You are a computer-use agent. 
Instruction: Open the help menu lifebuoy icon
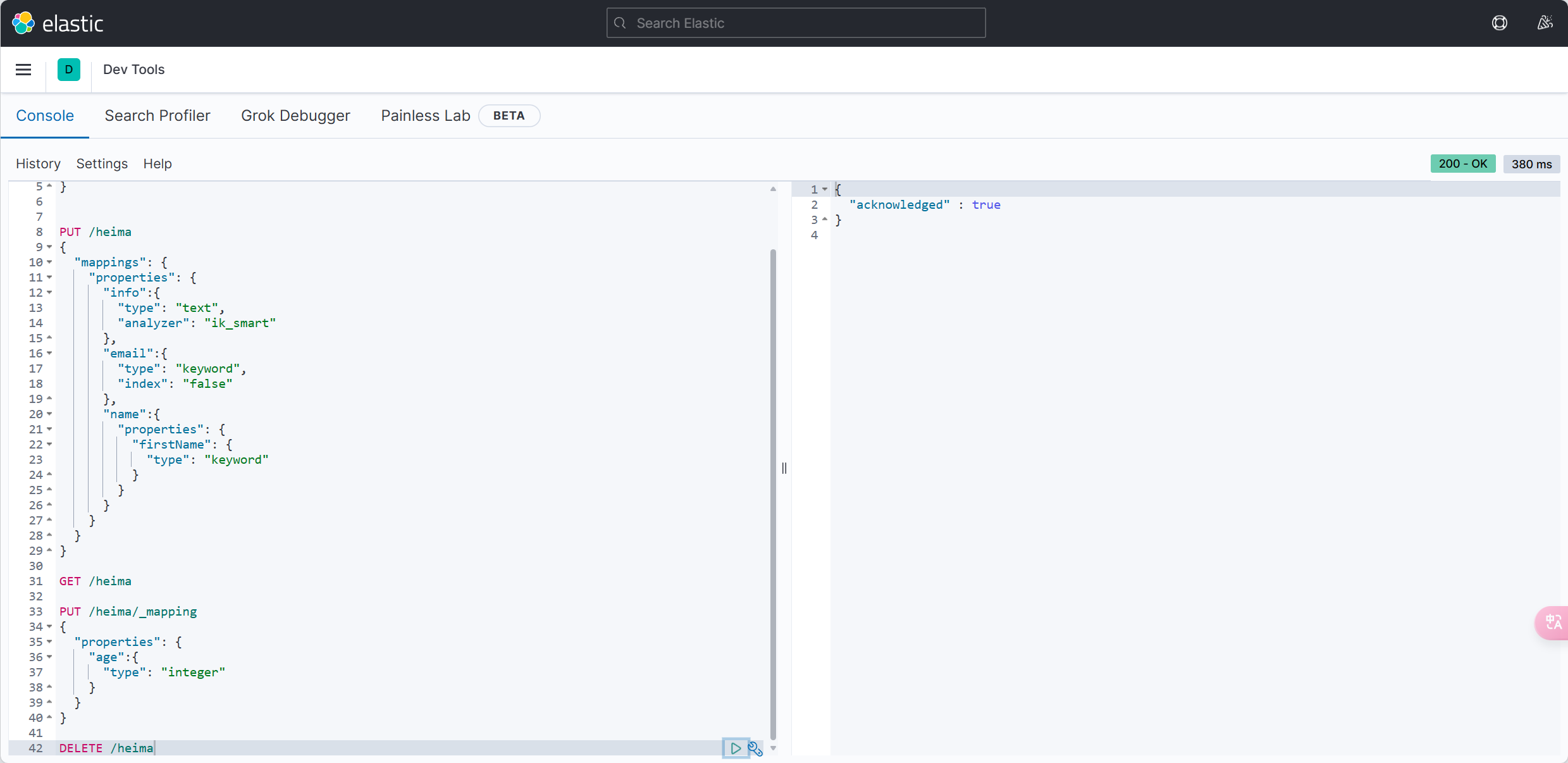coord(1499,23)
